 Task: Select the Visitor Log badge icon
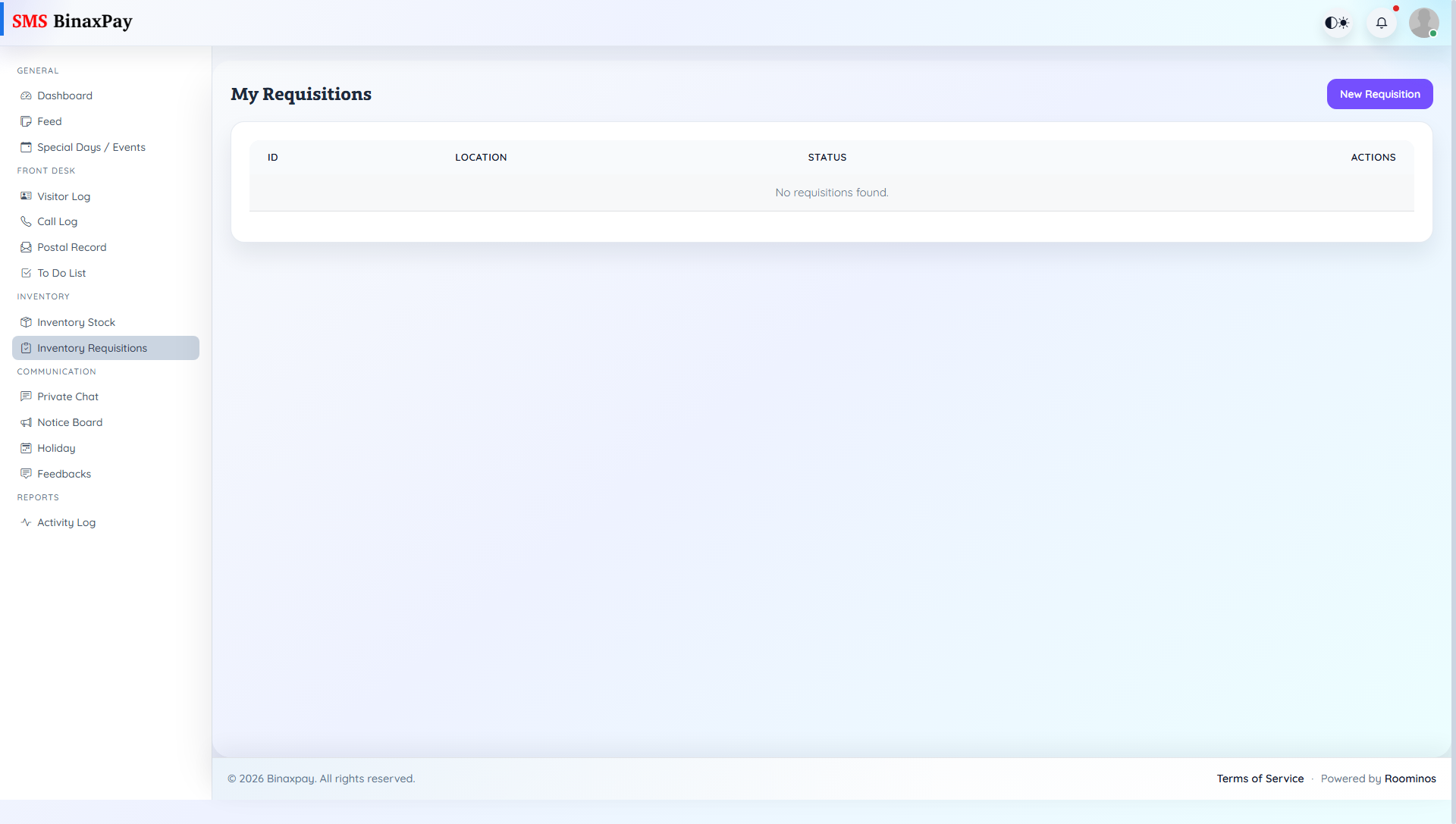[27, 196]
